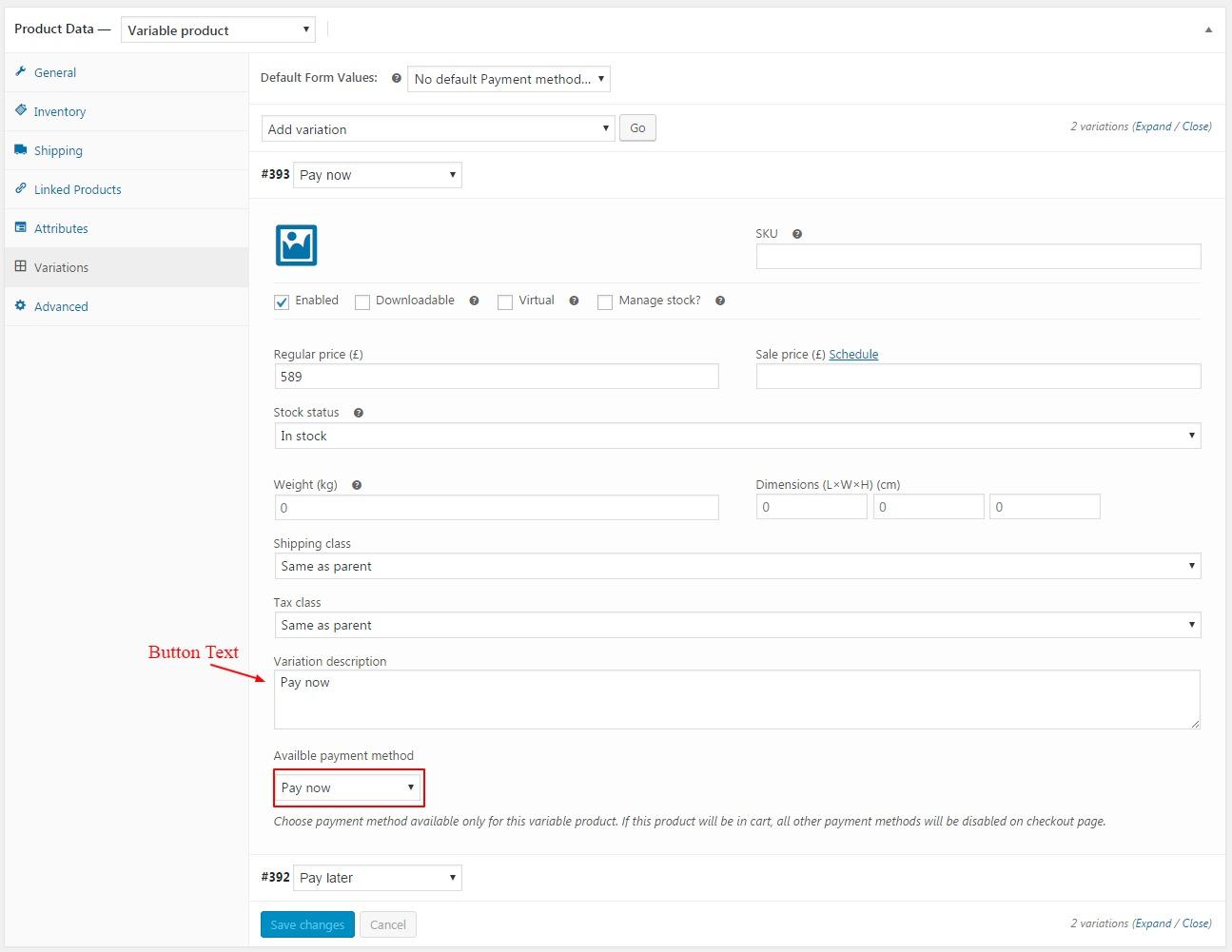The height and width of the screenshot is (952, 1232).
Task: Open the Linked Products tab
Action: [77, 189]
